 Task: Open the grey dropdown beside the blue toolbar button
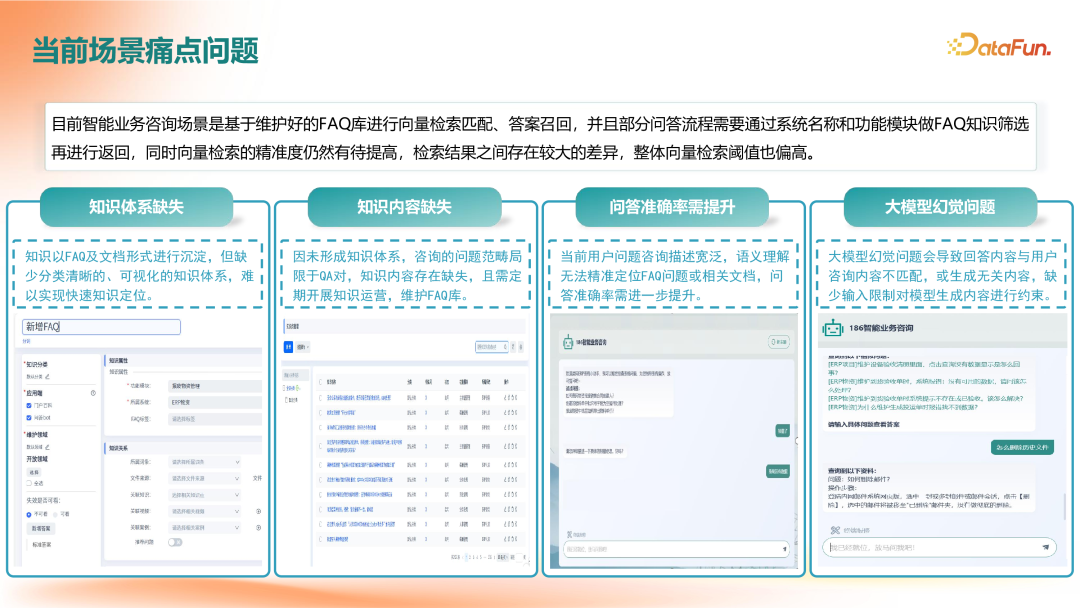[302, 347]
